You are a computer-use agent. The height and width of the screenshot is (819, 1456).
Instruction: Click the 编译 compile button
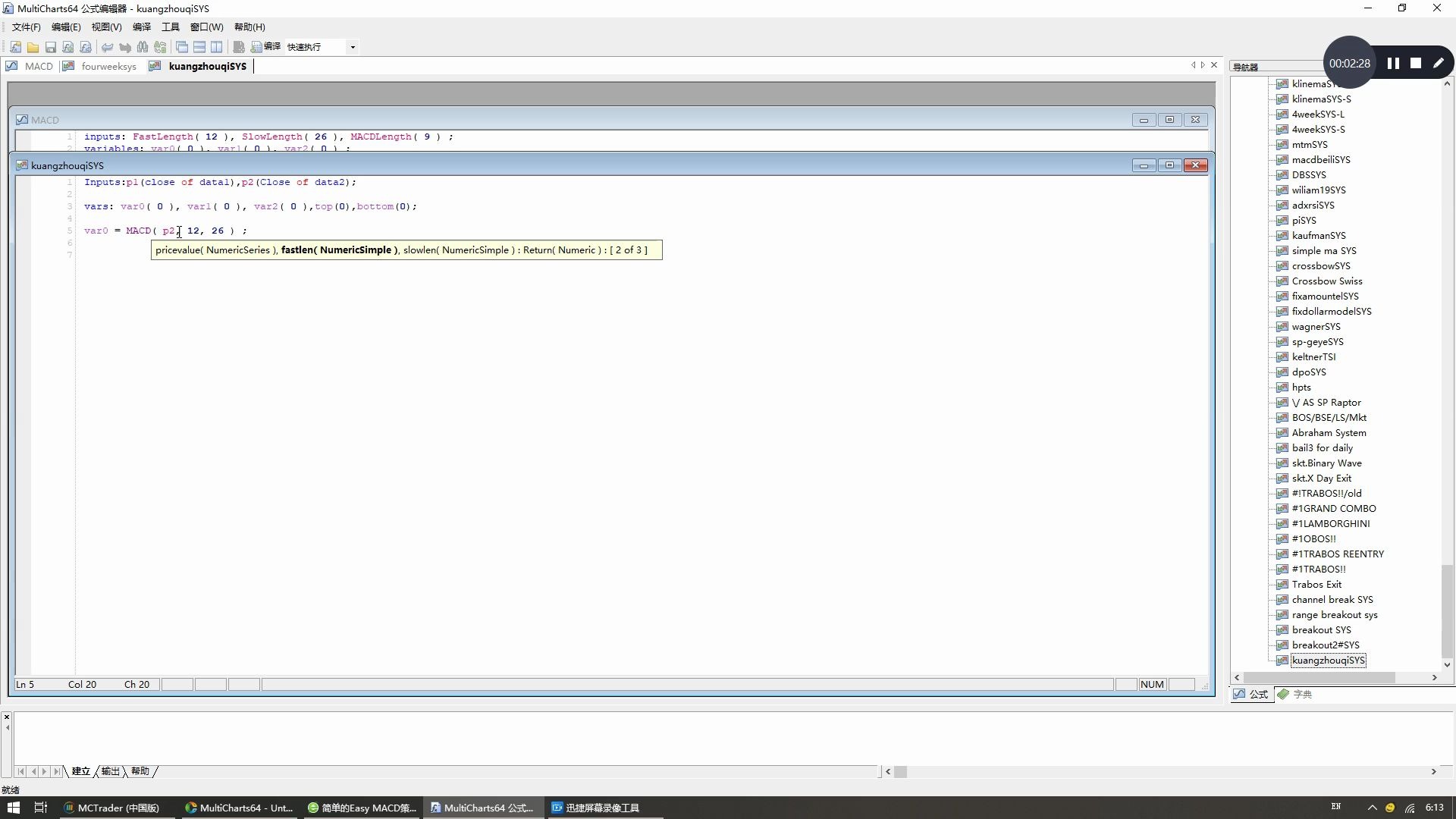[266, 47]
